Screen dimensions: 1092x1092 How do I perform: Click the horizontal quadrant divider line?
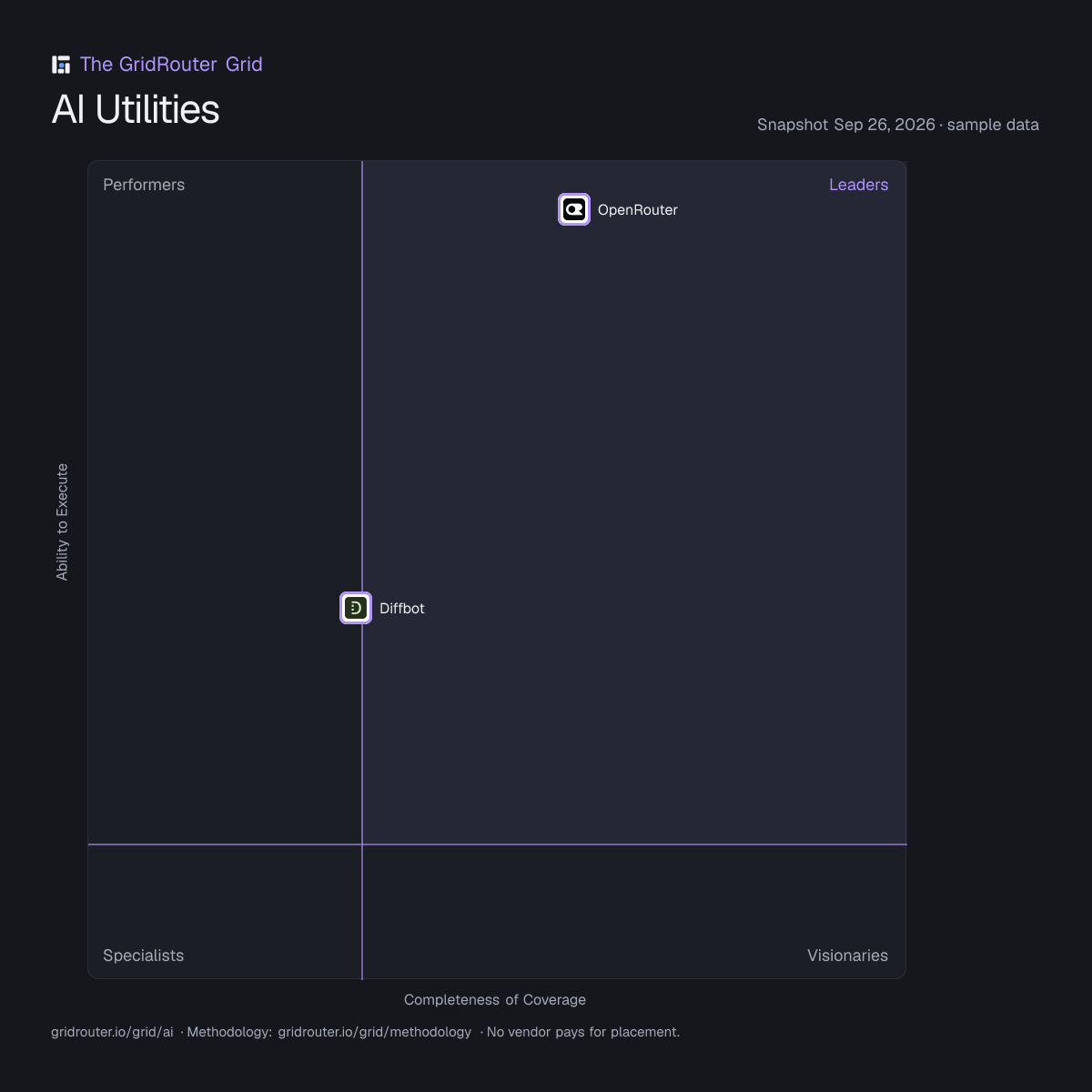pyautogui.click(x=637, y=844)
